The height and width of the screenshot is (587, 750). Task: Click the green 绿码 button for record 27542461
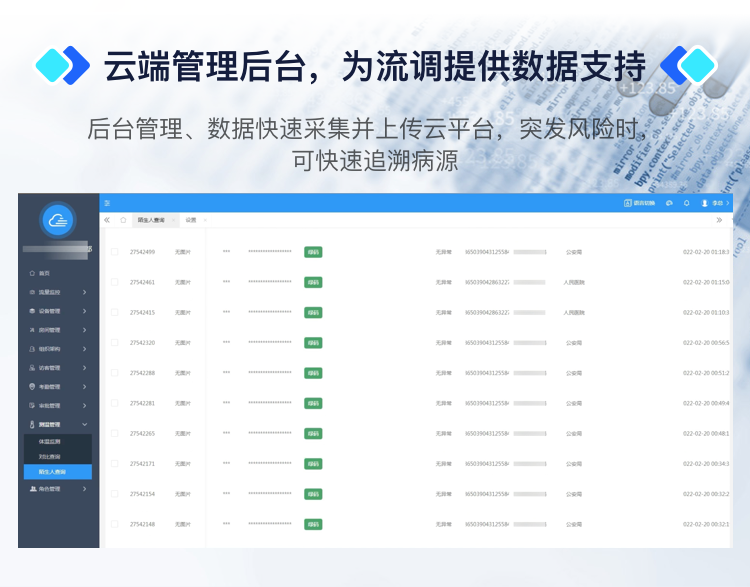tap(313, 282)
